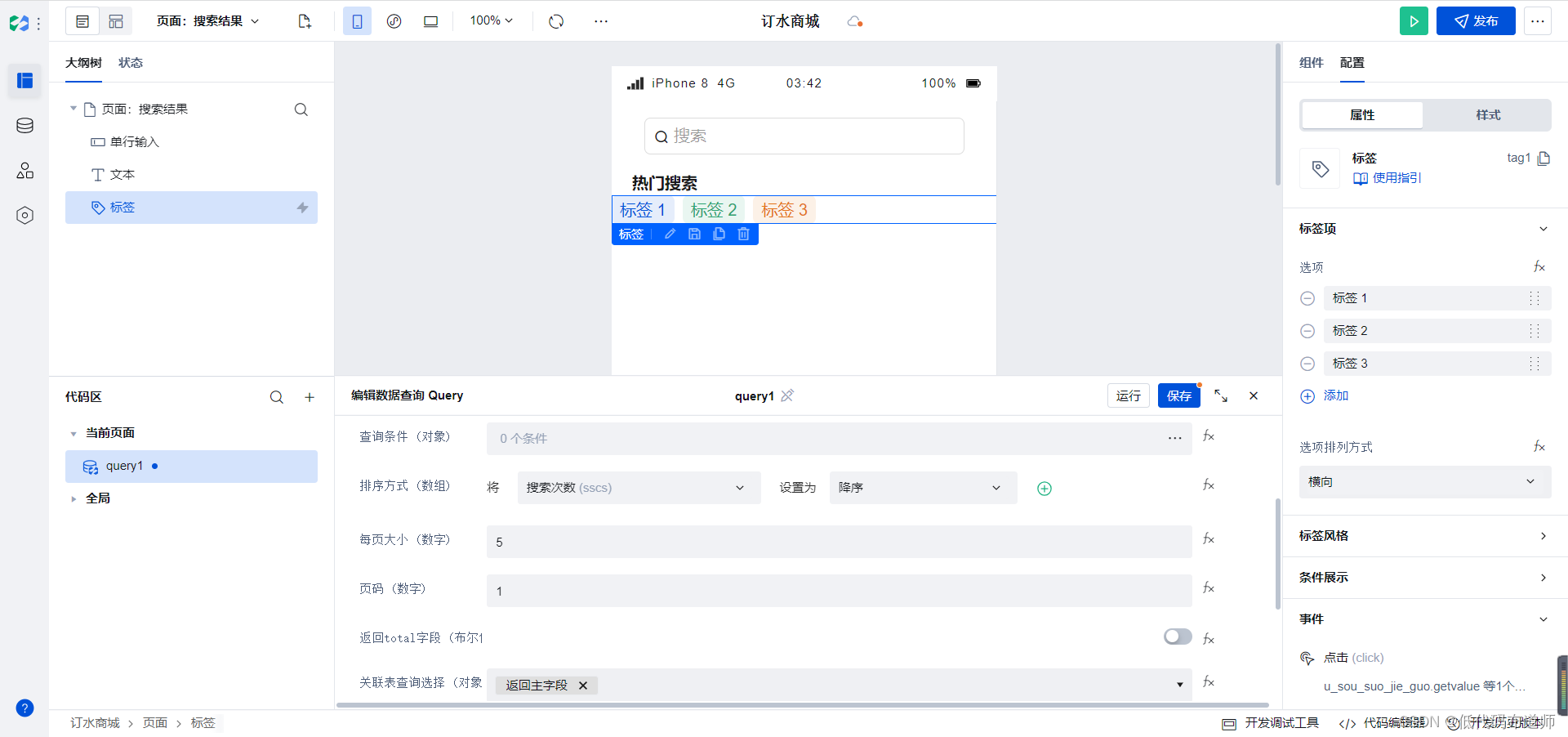The height and width of the screenshot is (737, 1568).
Task: Open the sort order dropdown 降序
Action: [x=924, y=488]
